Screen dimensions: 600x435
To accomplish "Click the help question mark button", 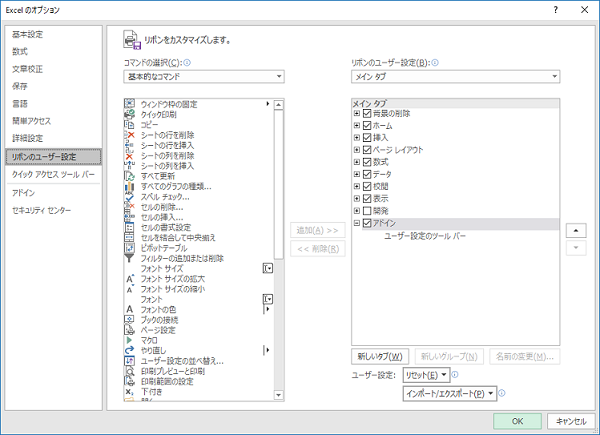I will click(556, 10).
